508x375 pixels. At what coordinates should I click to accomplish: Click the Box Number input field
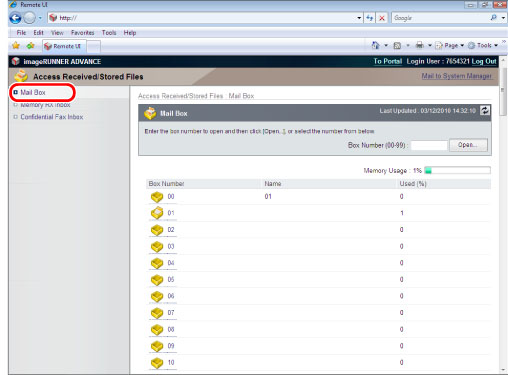coord(429,145)
